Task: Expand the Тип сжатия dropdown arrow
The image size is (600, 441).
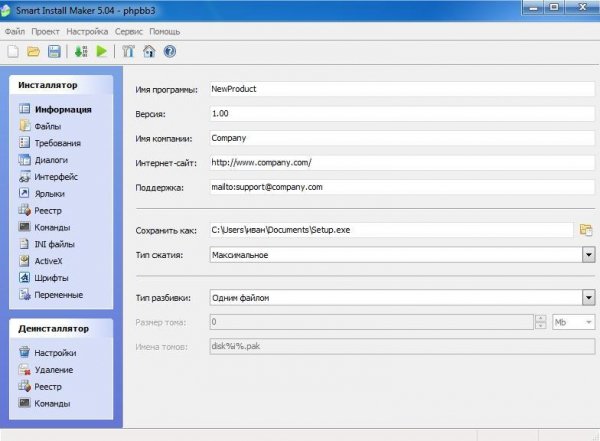Action: [x=589, y=255]
